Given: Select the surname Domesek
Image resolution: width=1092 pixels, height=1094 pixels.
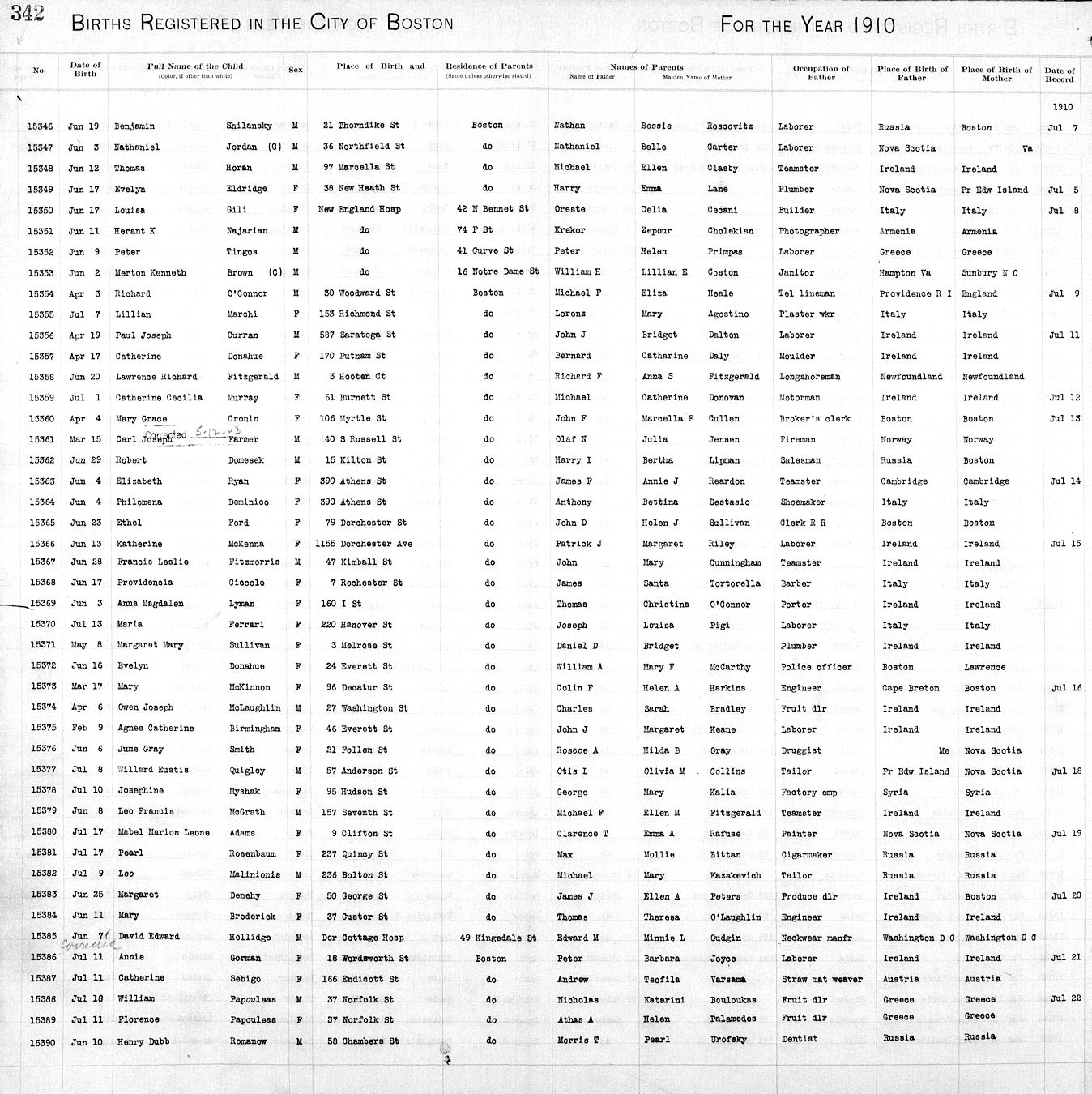Looking at the screenshot, I should tap(245, 460).
